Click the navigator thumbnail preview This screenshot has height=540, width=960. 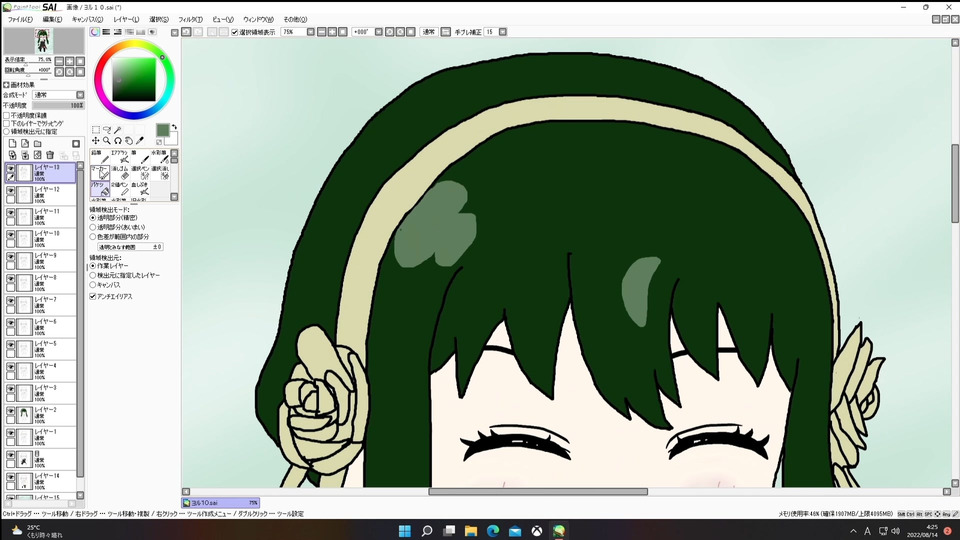coord(43,41)
